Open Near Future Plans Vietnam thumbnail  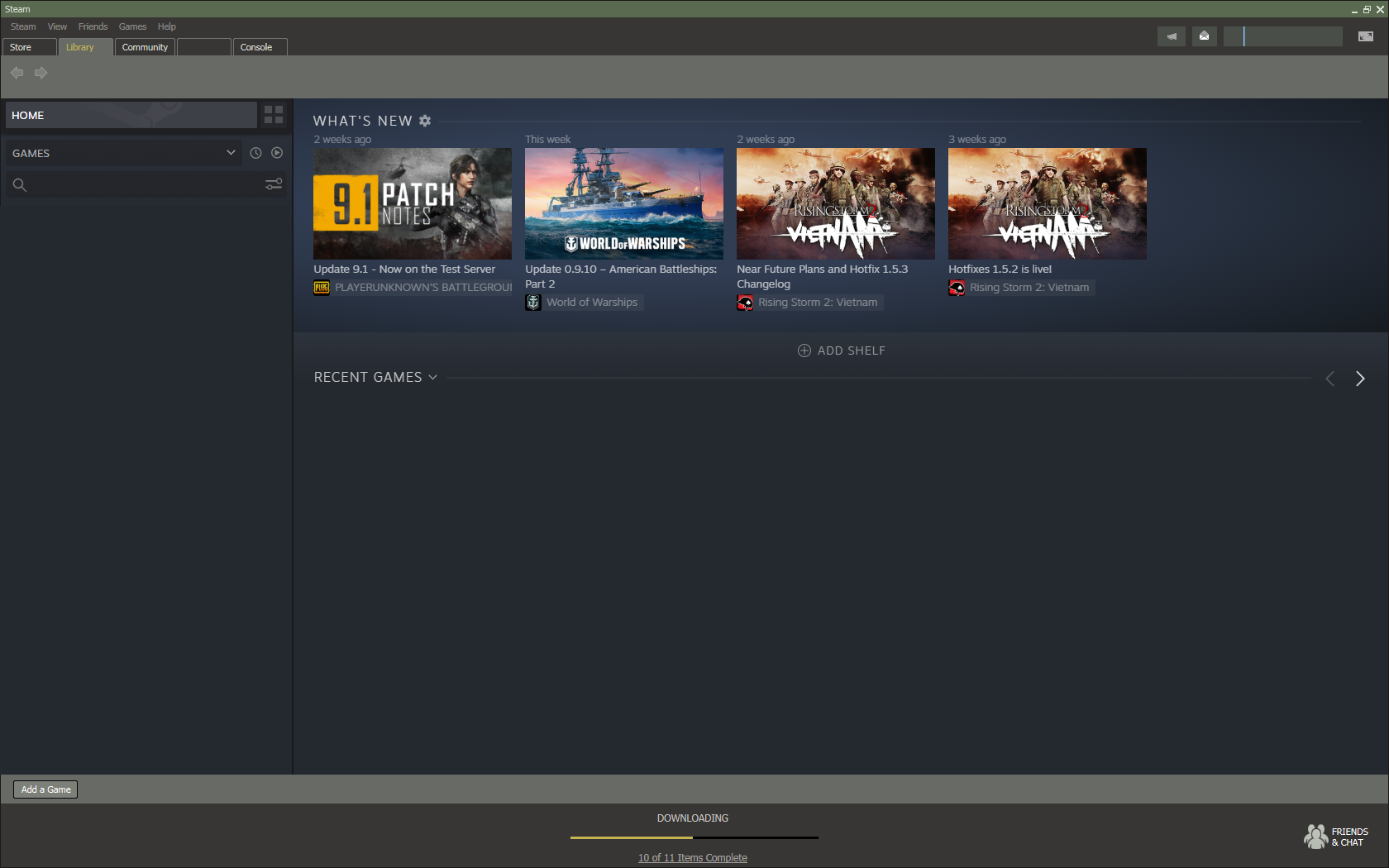click(836, 203)
